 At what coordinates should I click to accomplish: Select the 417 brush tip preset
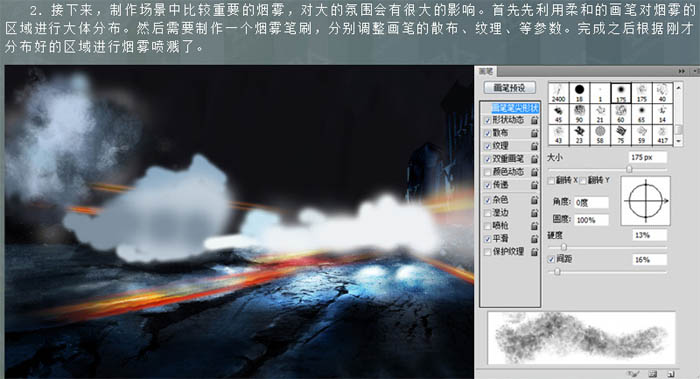662,134
